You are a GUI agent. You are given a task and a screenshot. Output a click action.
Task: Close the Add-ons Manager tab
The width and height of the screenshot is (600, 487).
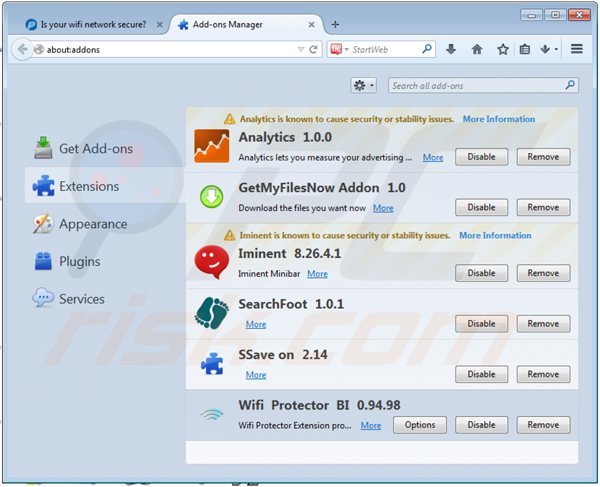[x=311, y=25]
